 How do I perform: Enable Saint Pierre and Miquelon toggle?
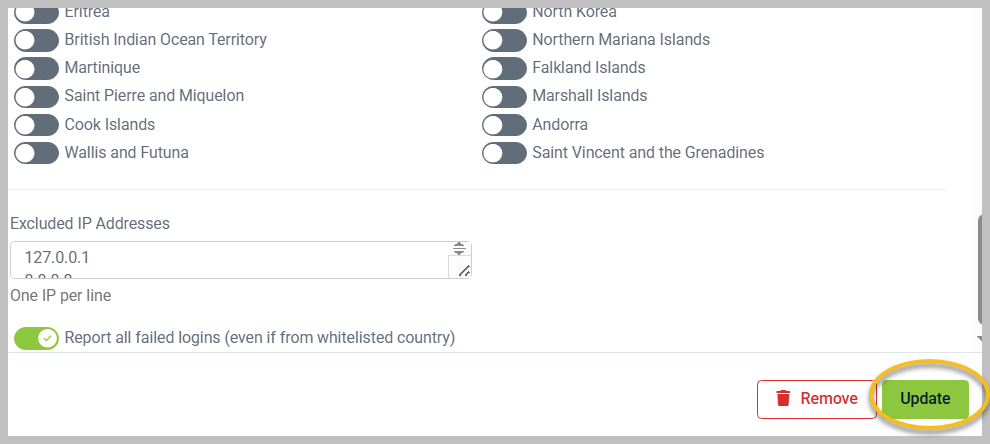36,96
